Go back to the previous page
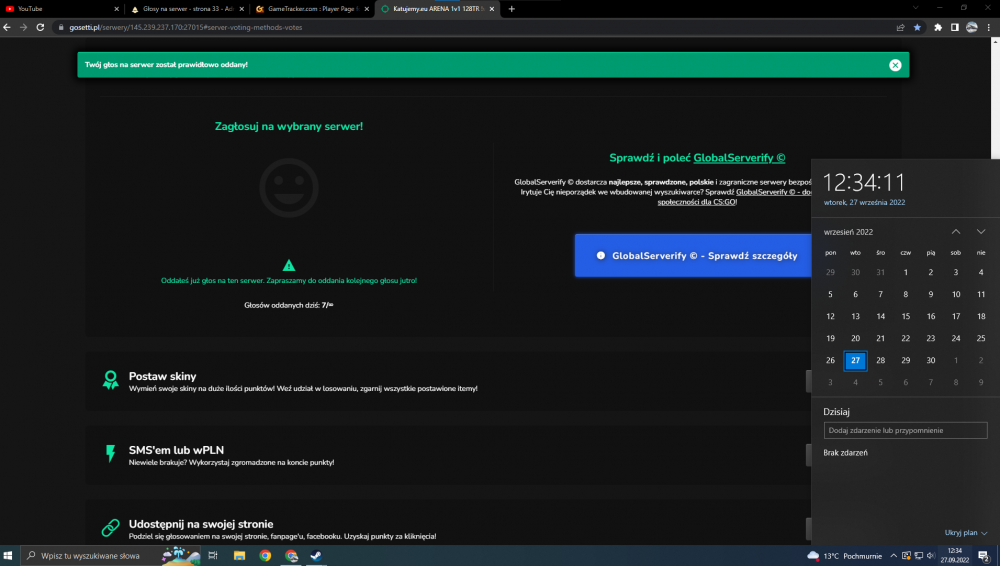 (7, 27)
